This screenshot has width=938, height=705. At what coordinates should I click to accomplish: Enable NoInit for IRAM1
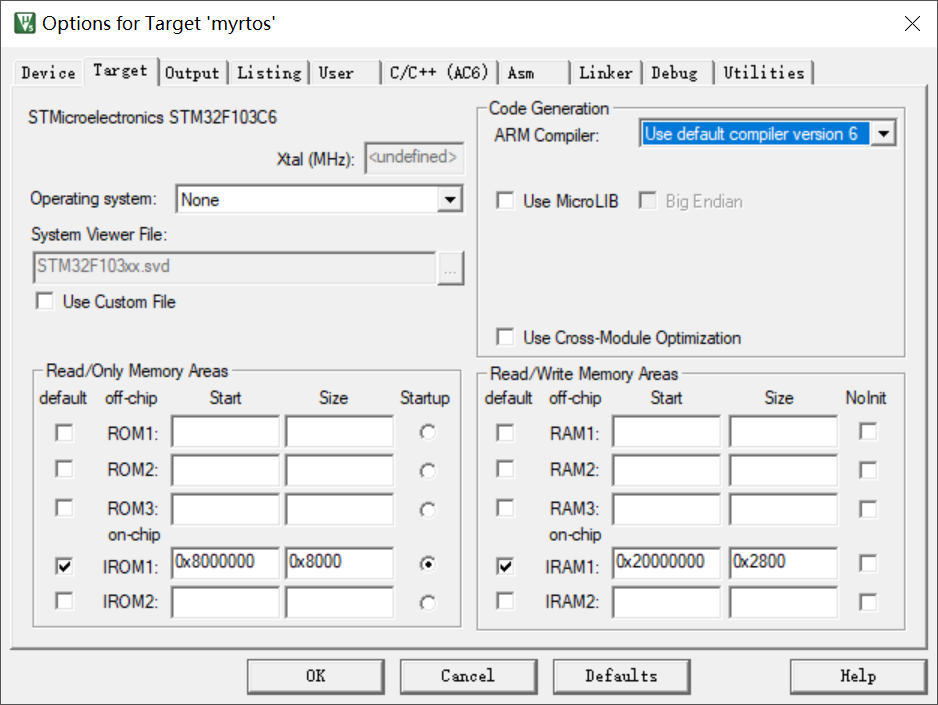click(x=868, y=563)
